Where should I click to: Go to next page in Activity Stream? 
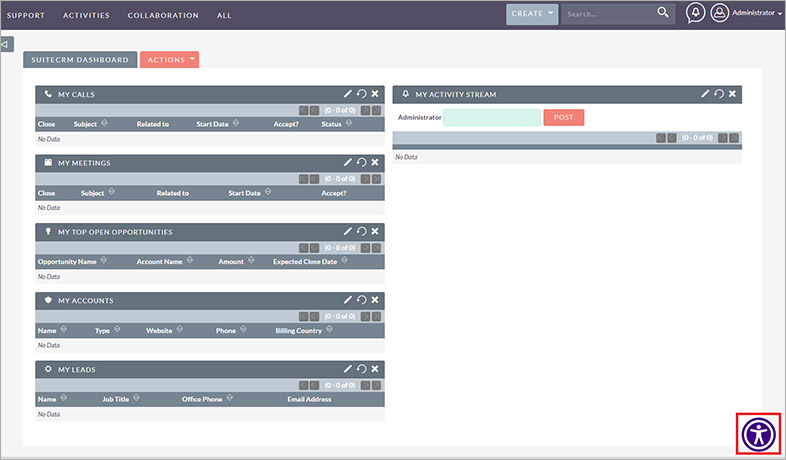pyautogui.click(x=723, y=138)
